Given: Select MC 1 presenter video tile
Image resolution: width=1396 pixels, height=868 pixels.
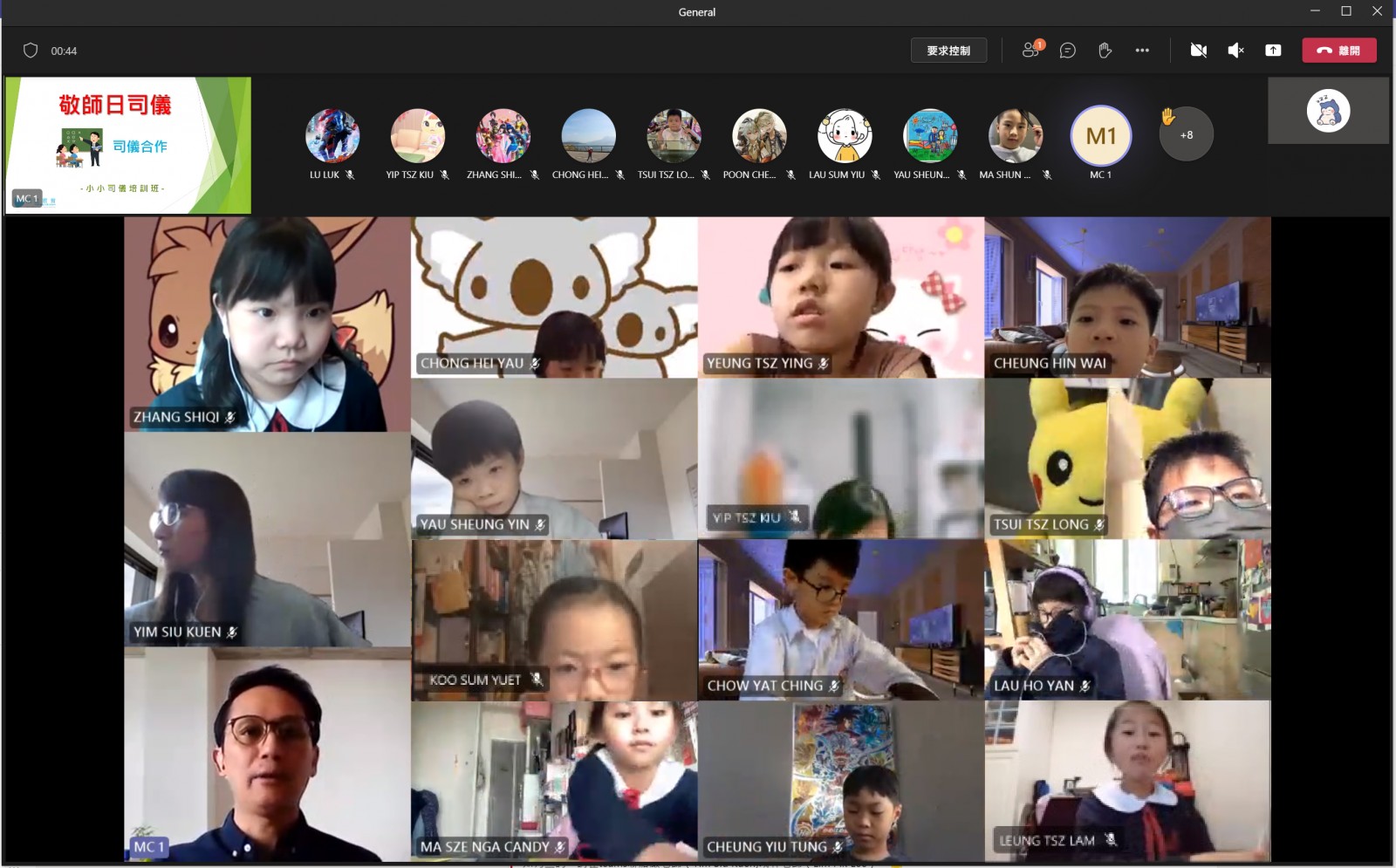Looking at the screenshot, I should coord(268,755).
